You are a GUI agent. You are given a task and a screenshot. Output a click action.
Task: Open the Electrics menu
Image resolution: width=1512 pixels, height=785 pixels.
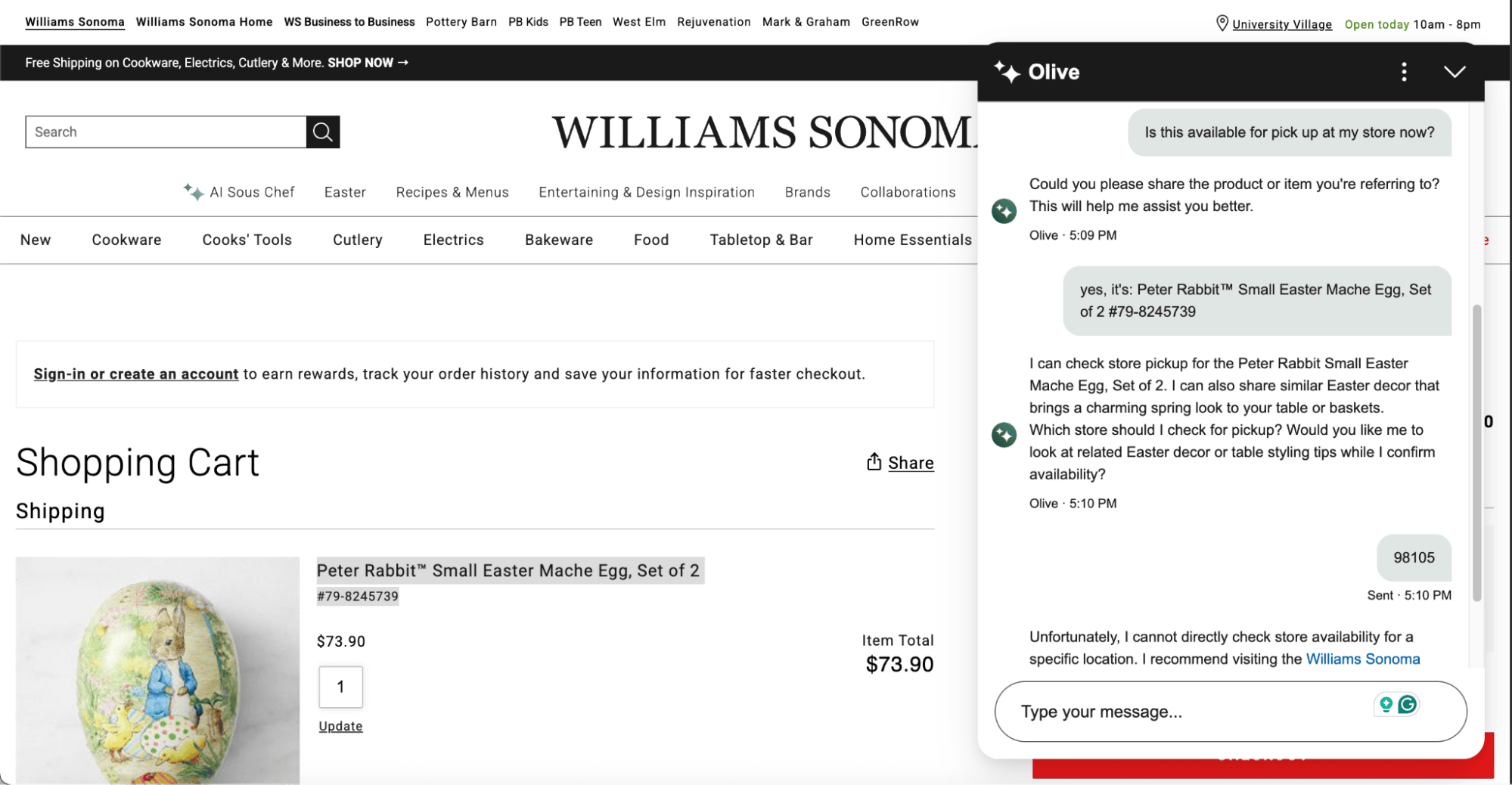click(453, 240)
